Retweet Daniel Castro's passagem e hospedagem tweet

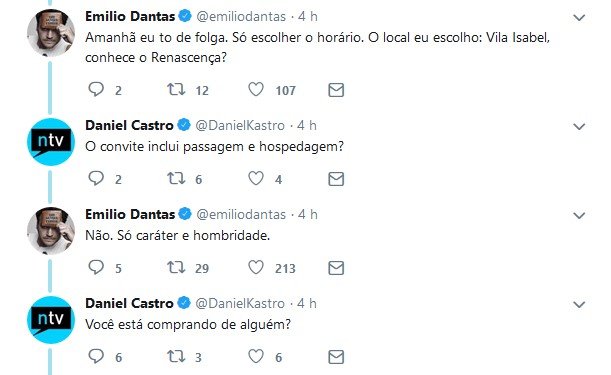tap(176, 179)
